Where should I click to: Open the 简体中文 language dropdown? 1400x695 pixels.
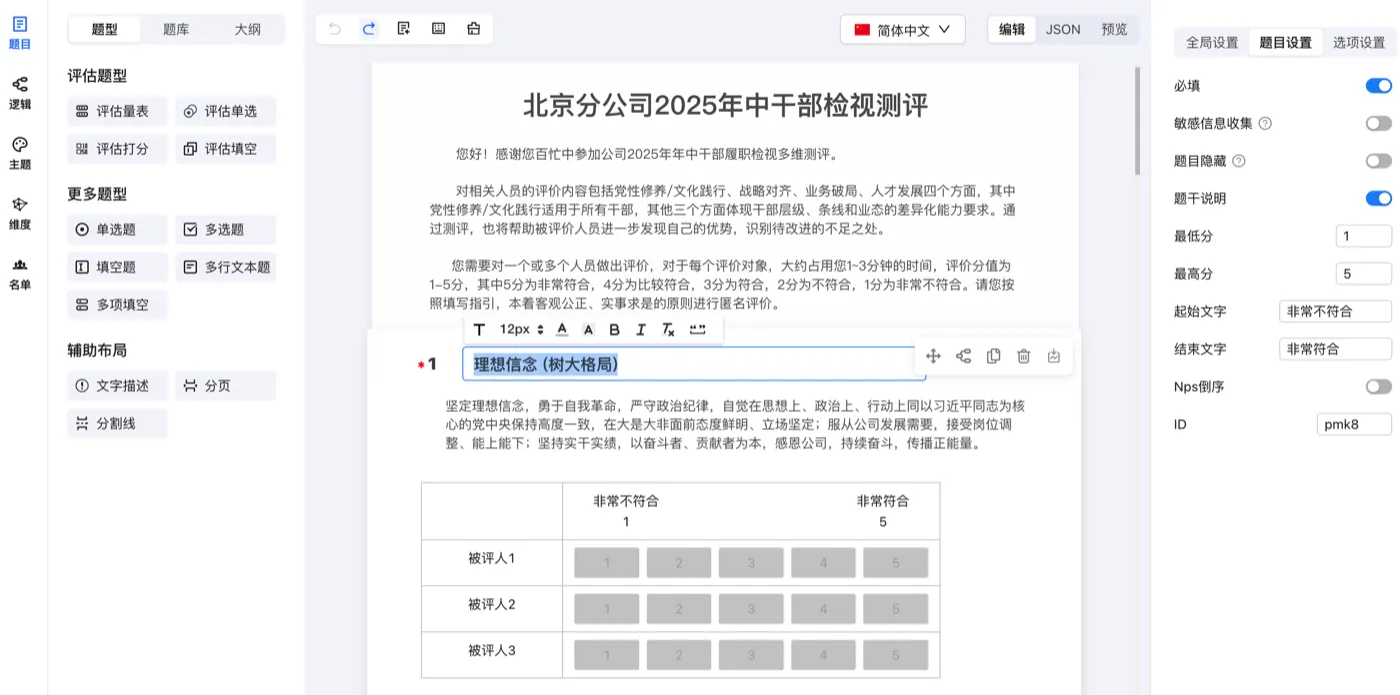pyautogui.click(x=903, y=30)
